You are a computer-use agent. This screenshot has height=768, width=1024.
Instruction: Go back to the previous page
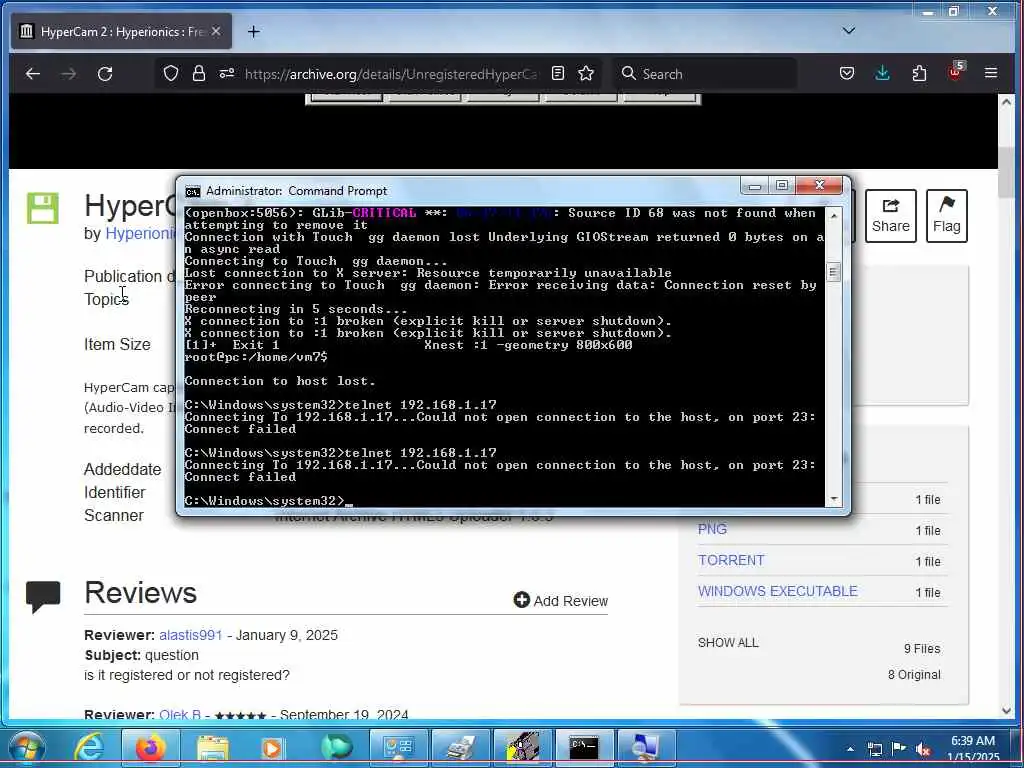pyautogui.click(x=33, y=74)
